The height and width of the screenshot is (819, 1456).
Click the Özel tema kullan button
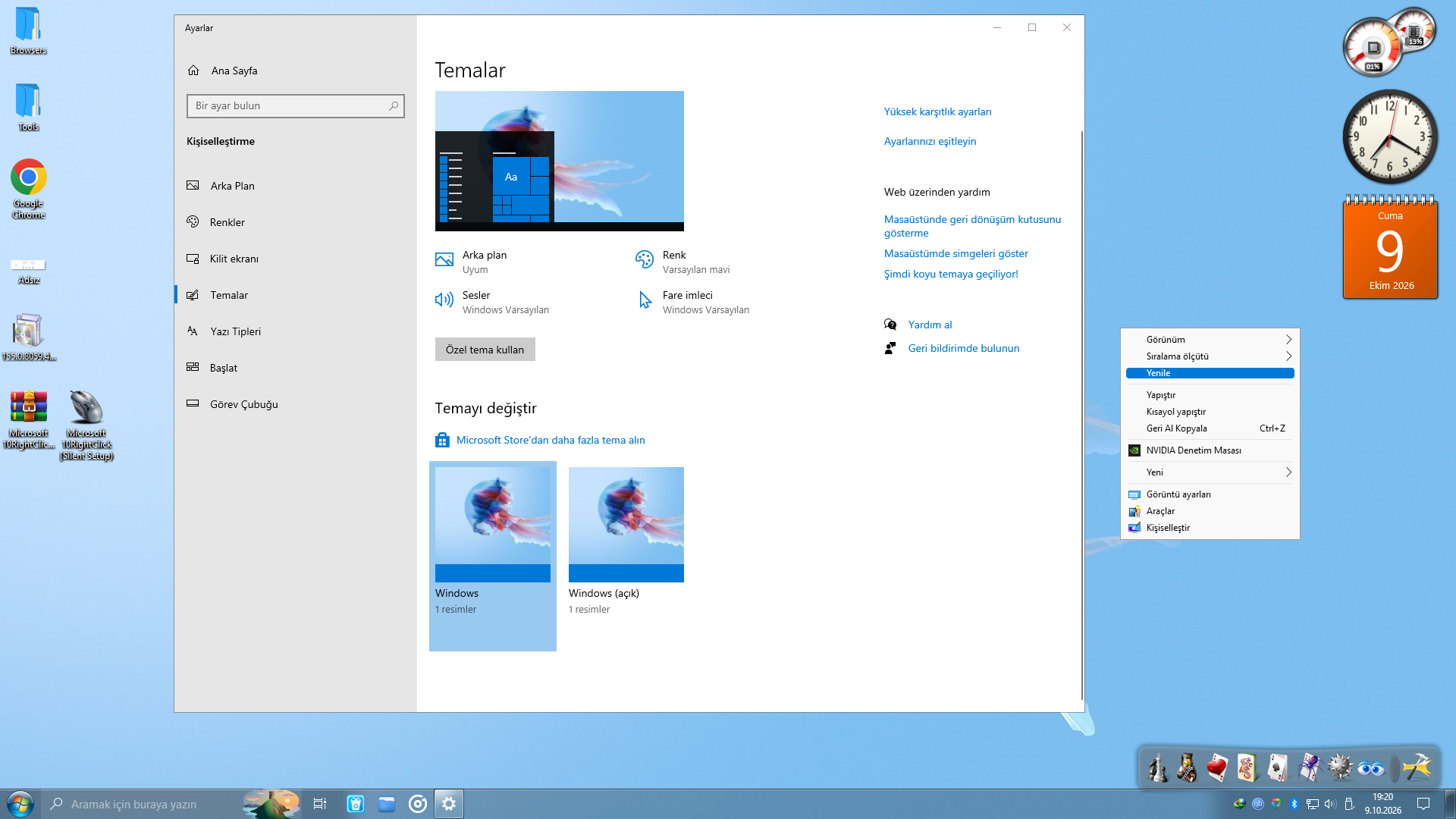(x=485, y=350)
